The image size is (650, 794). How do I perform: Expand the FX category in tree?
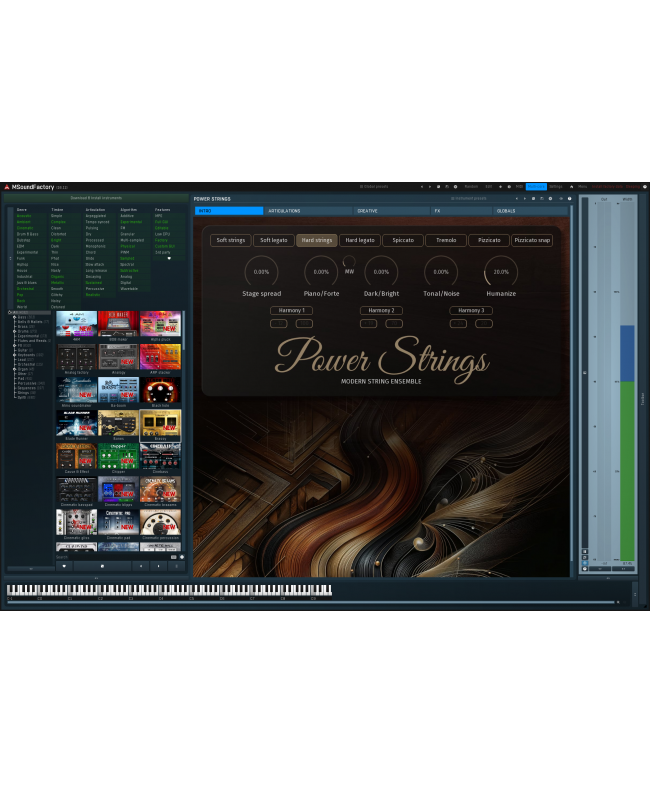point(15,345)
